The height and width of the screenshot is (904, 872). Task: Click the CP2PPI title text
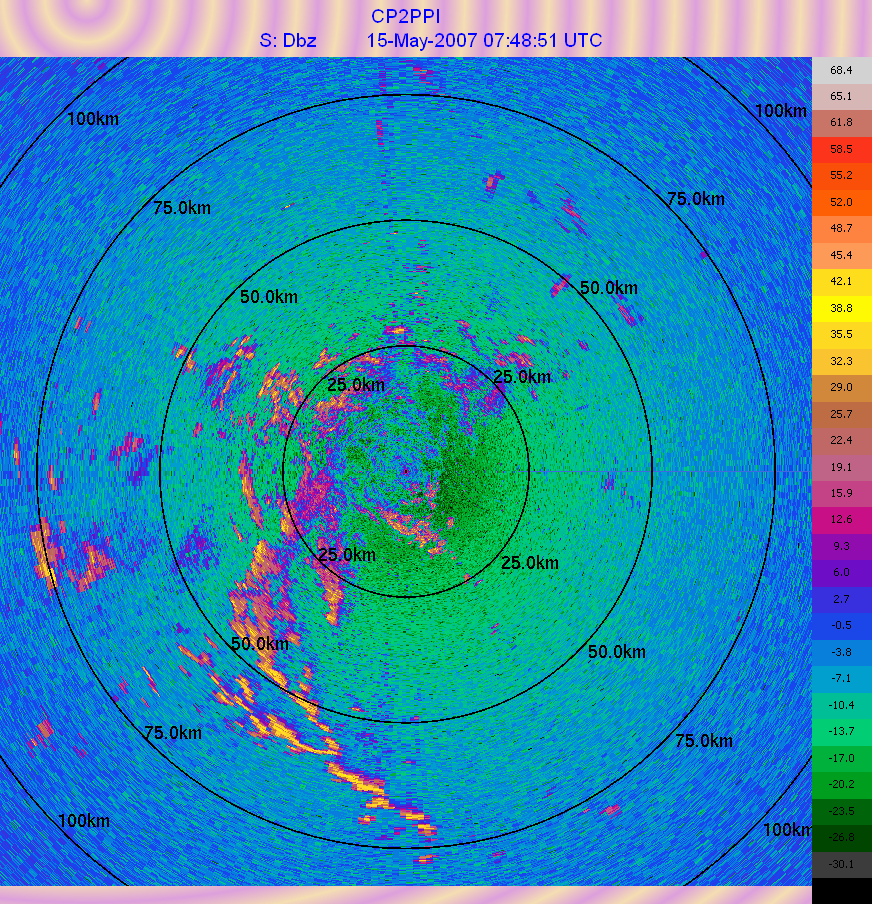(405, 16)
